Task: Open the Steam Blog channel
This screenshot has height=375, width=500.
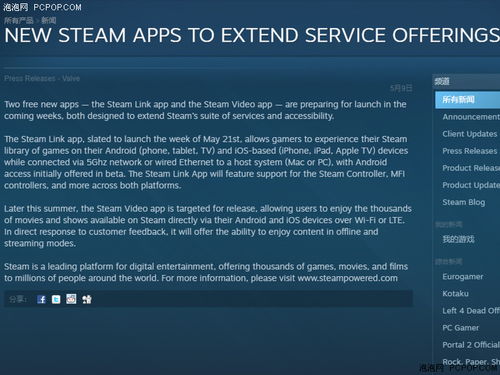Action: (x=464, y=202)
